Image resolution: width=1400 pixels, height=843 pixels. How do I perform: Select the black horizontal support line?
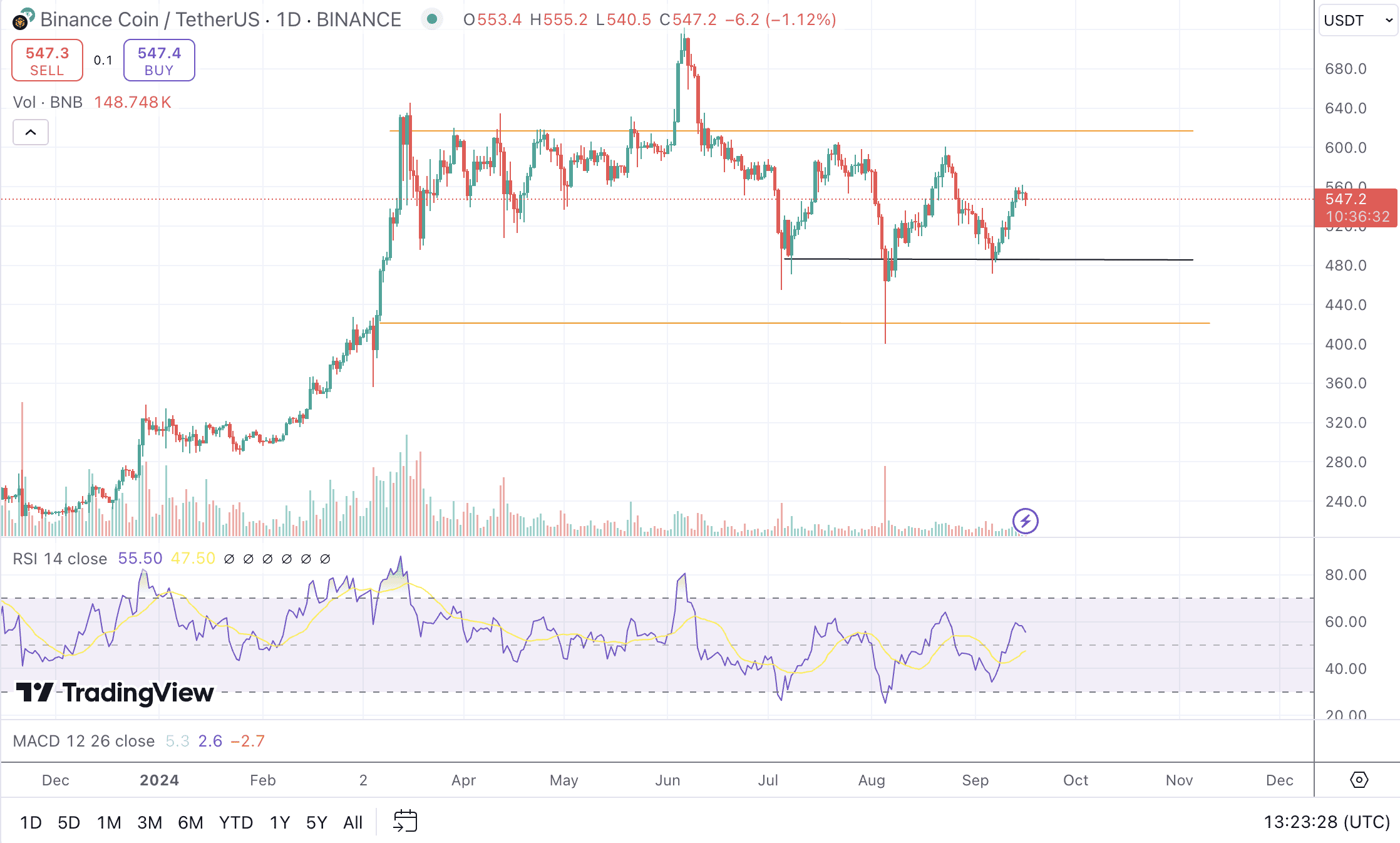pyautogui.click(x=988, y=259)
